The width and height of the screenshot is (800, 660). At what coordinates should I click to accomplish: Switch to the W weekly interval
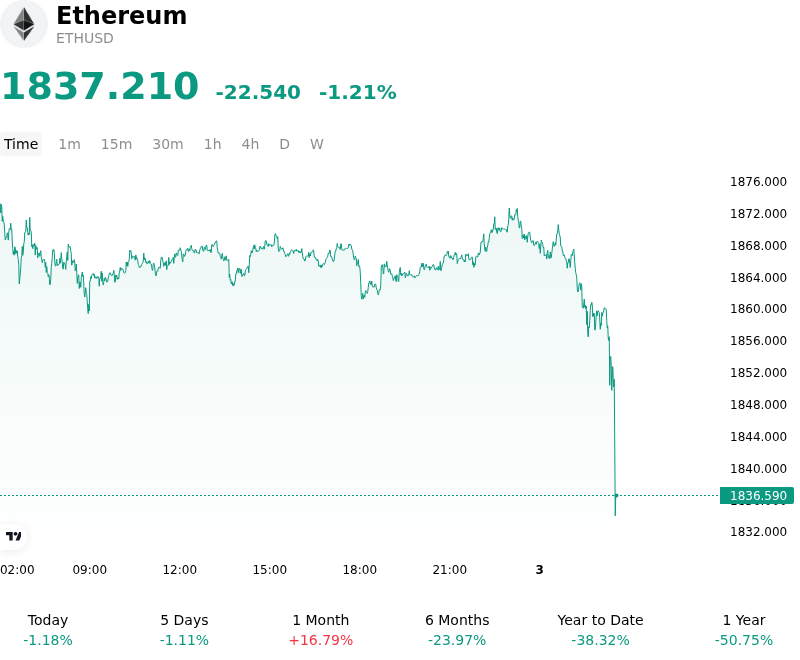click(317, 144)
